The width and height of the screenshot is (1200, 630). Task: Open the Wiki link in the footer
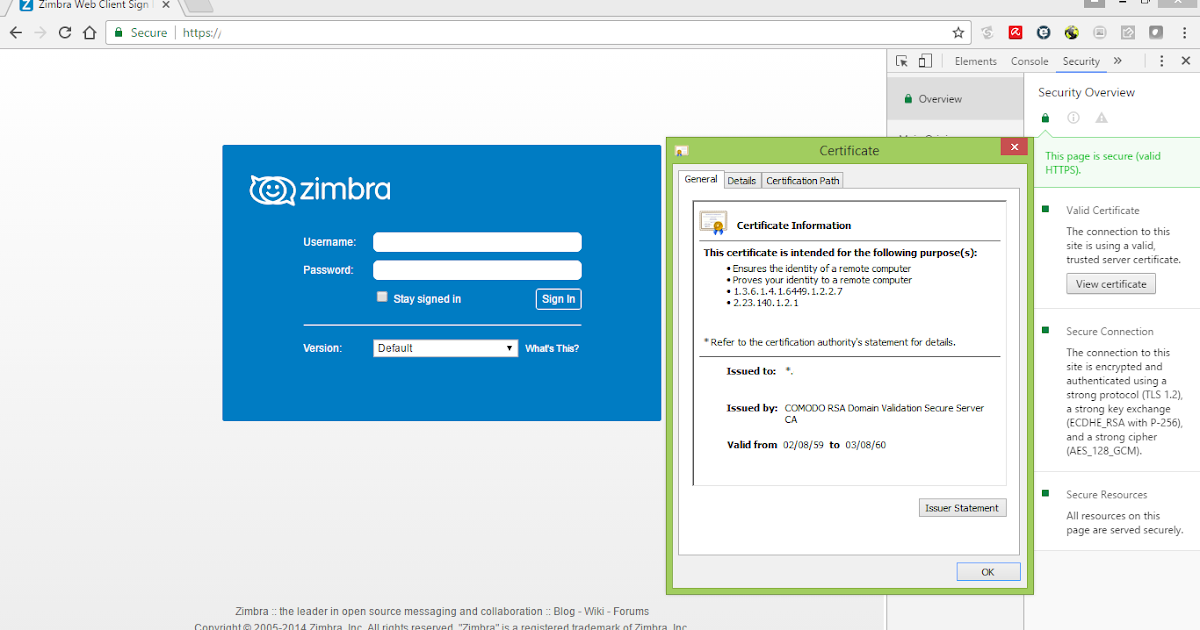(594, 611)
